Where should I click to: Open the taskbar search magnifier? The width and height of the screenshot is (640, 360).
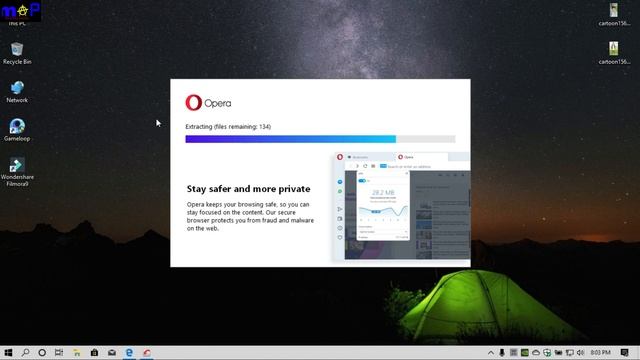tap(25, 353)
